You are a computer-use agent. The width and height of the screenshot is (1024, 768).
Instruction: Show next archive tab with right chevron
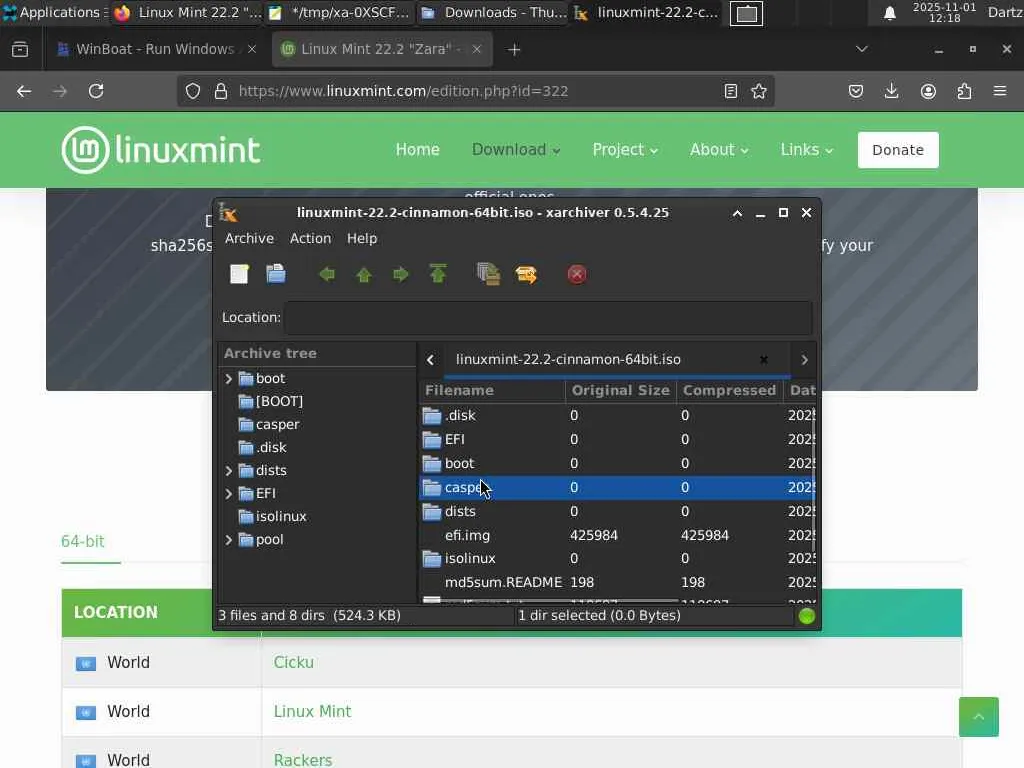pos(804,360)
